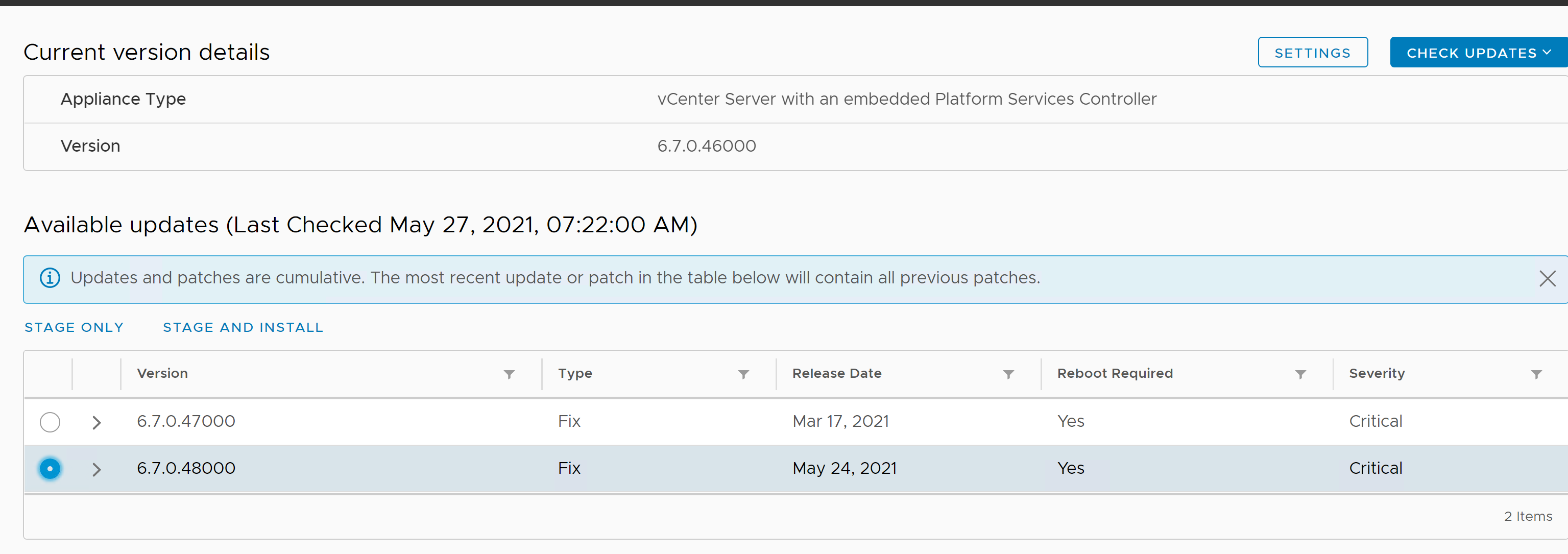1568x554 pixels.
Task: Click the Severity column filter icon
Action: point(1536,374)
